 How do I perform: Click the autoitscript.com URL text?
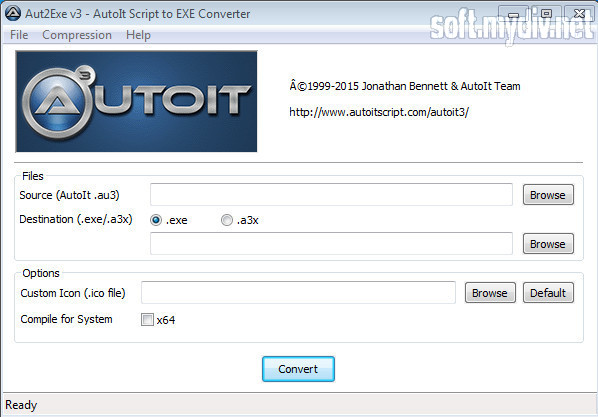pos(379,112)
